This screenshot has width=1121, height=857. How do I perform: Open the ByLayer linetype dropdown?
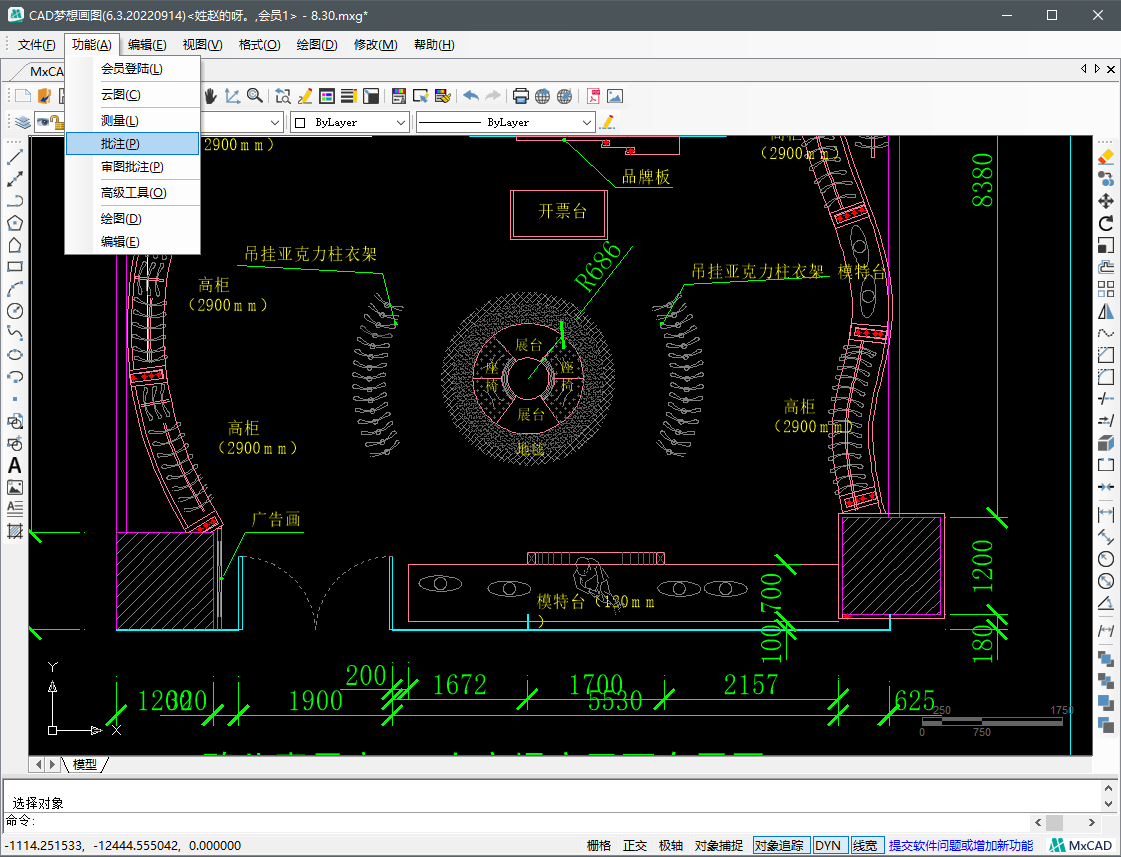[505, 122]
